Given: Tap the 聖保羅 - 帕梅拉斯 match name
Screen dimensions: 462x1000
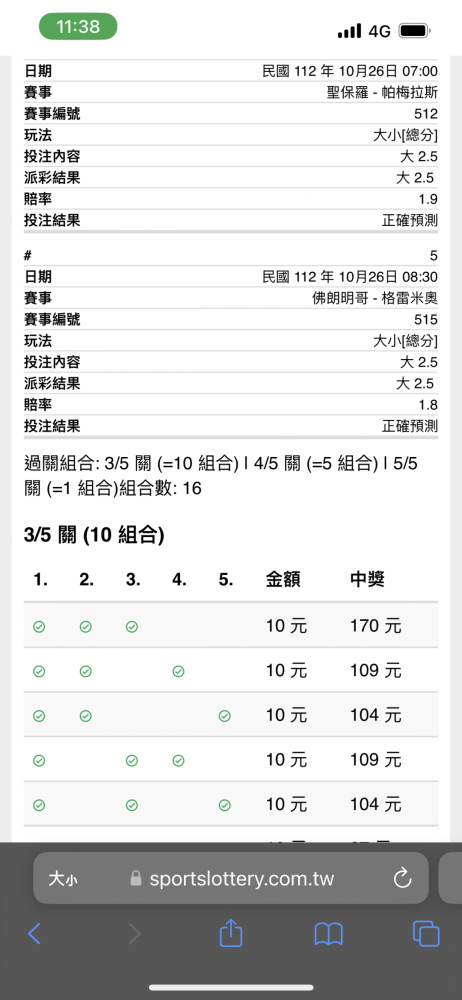Looking at the screenshot, I should point(382,92).
